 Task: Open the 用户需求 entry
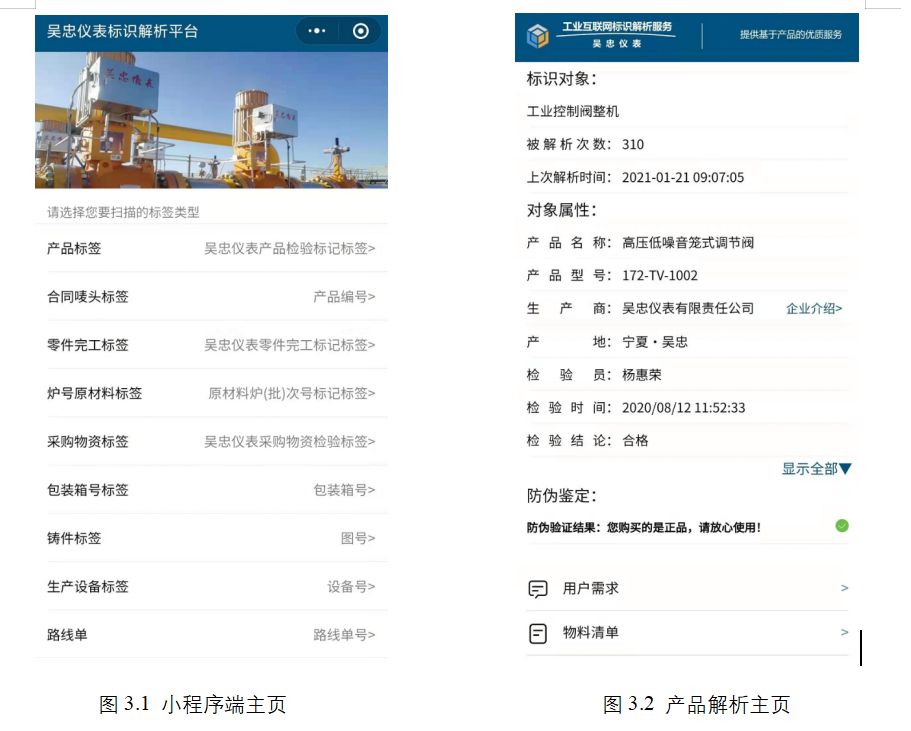(688, 589)
